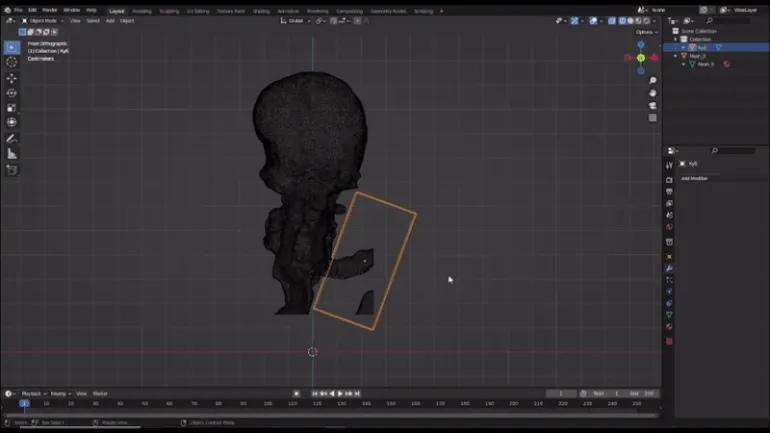Open the Render menu
770x433 pixels.
(49, 10)
